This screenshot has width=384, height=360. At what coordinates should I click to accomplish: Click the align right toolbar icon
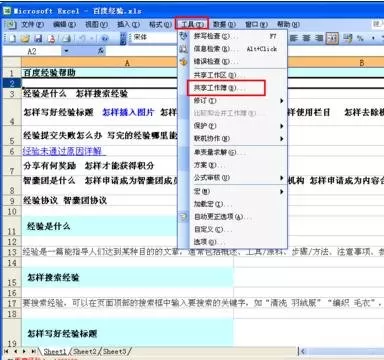coord(319,38)
